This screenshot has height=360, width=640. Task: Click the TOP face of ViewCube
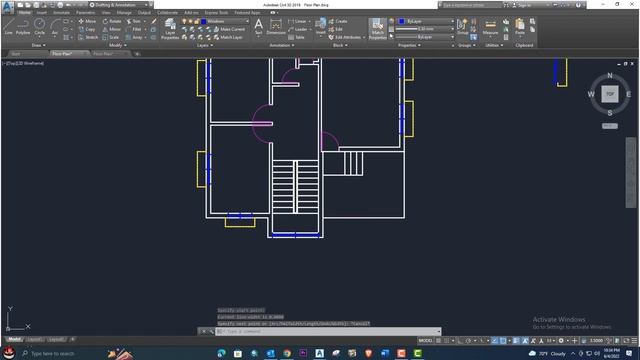coord(609,94)
